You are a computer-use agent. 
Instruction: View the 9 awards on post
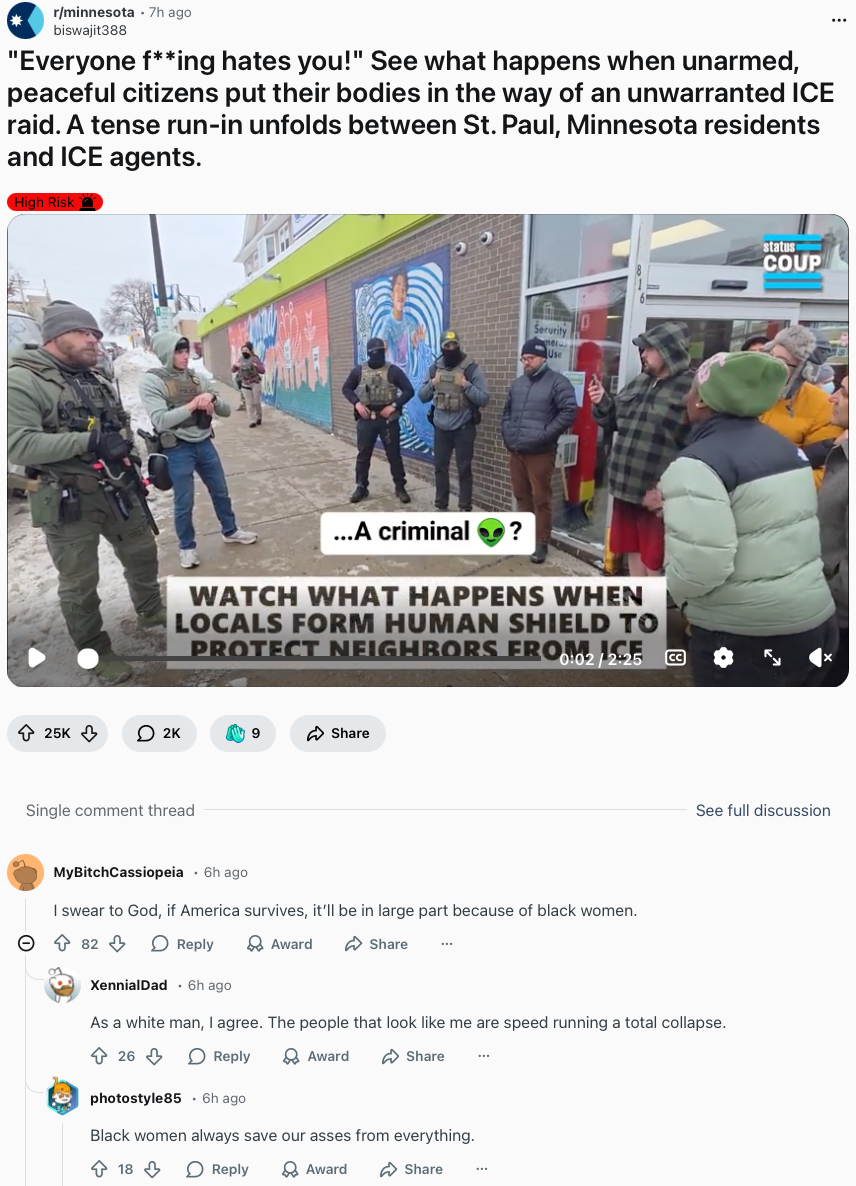pyautogui.click(x=243, y=733)
